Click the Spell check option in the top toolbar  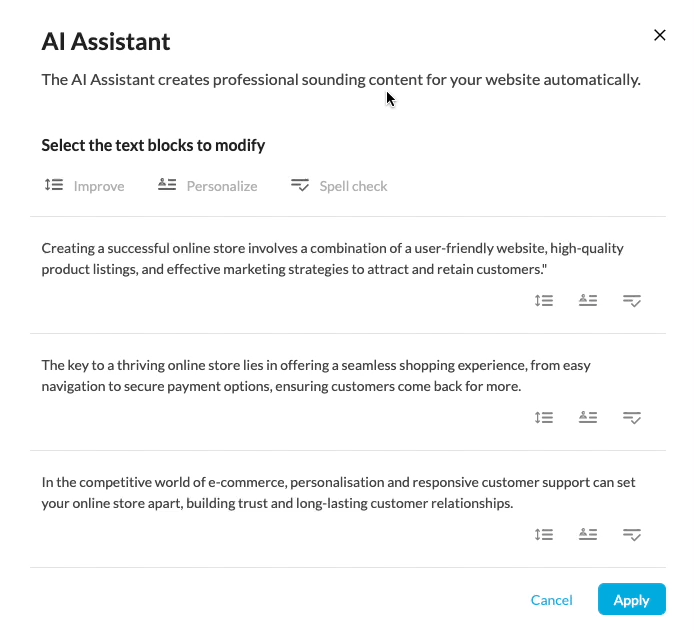(x=339, y=186)
